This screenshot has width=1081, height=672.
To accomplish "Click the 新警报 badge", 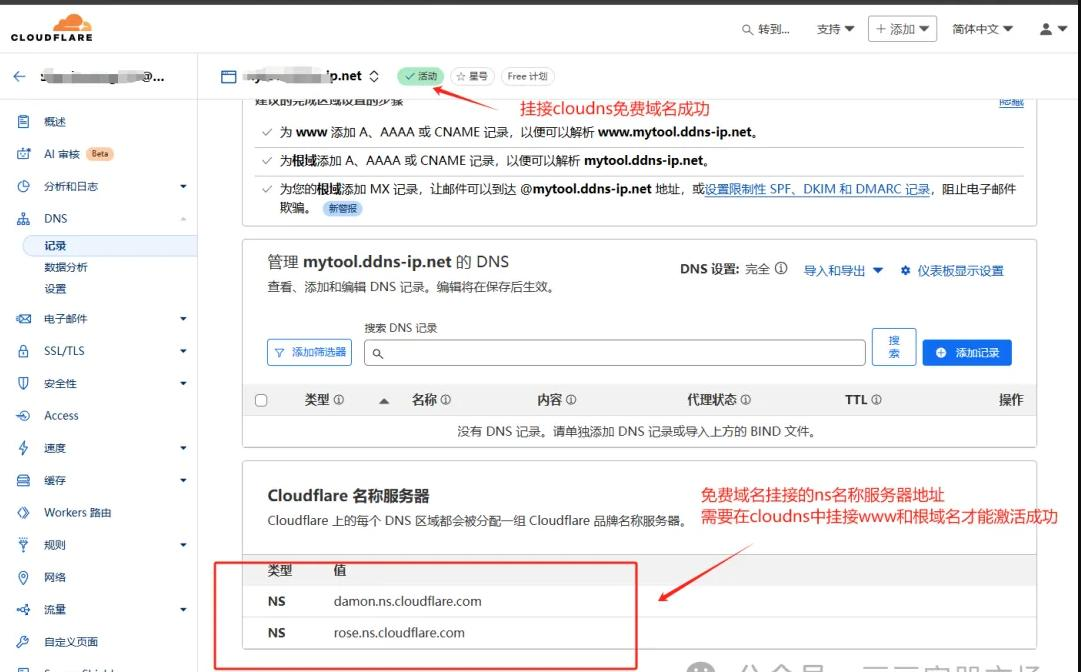I will coord(343,208).
